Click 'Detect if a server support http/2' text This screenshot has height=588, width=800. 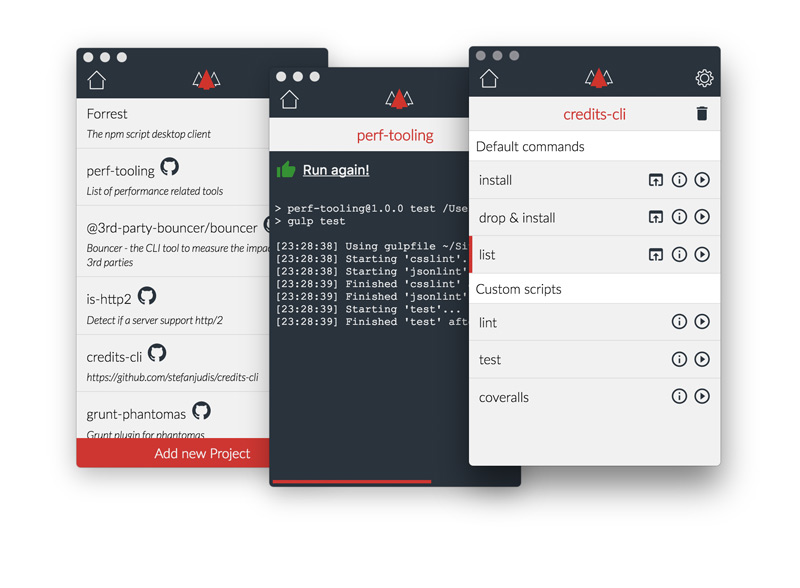(155, 321)
